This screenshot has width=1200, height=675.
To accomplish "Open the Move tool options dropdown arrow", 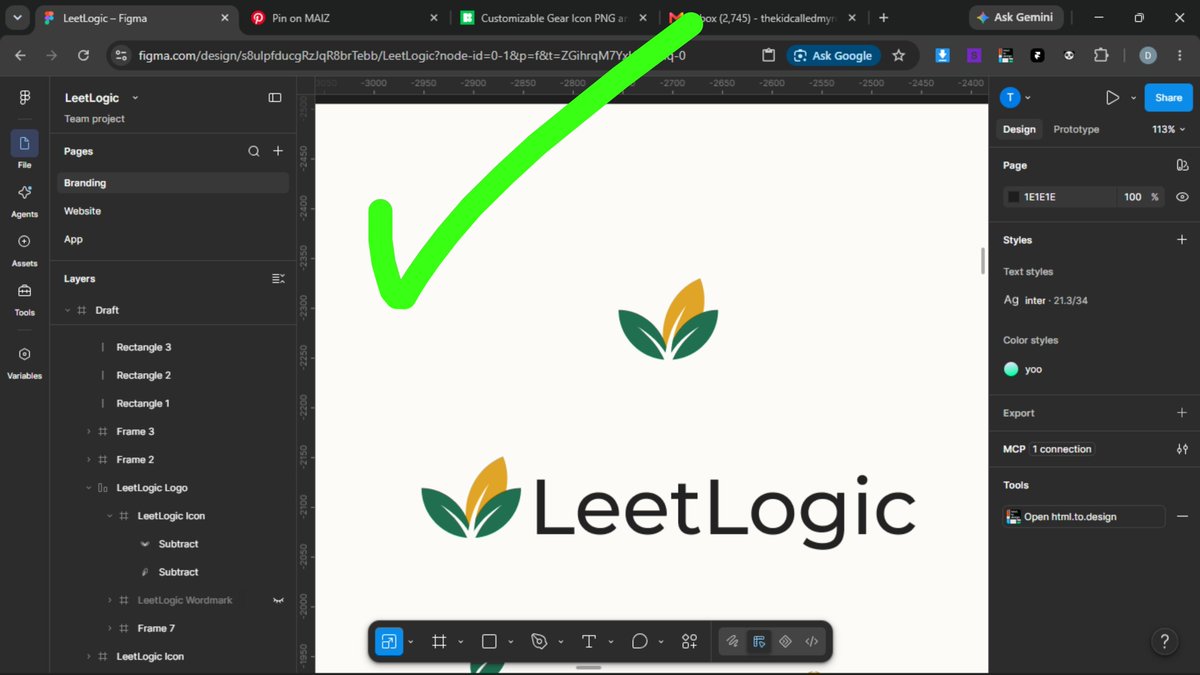I will (411, 642).
